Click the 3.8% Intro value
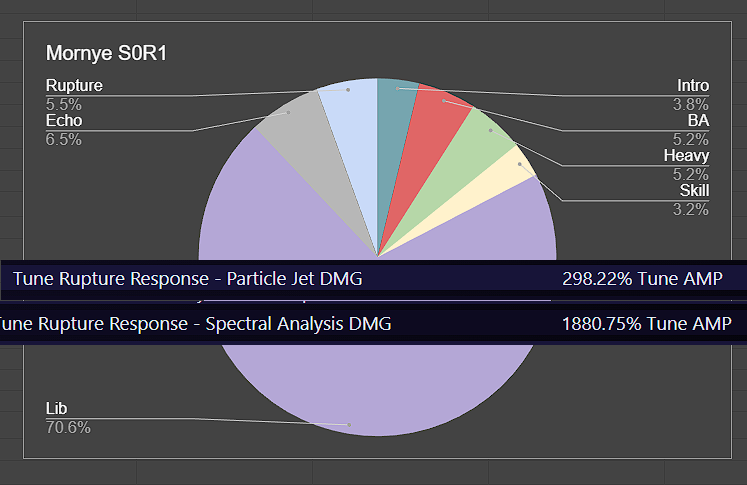Screen dimensions: 747x485 point(691,104)
